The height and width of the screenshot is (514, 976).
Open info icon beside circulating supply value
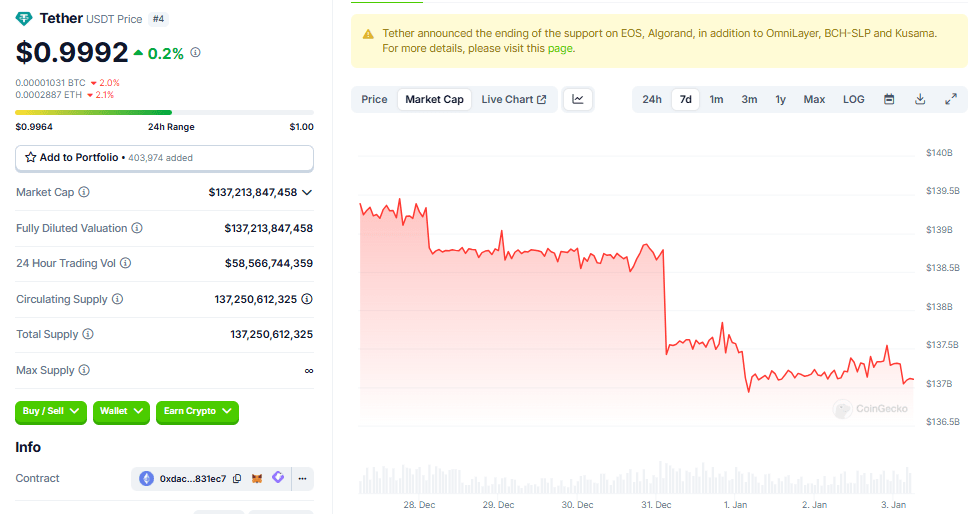pyautogui.click(x=307, y=299)
